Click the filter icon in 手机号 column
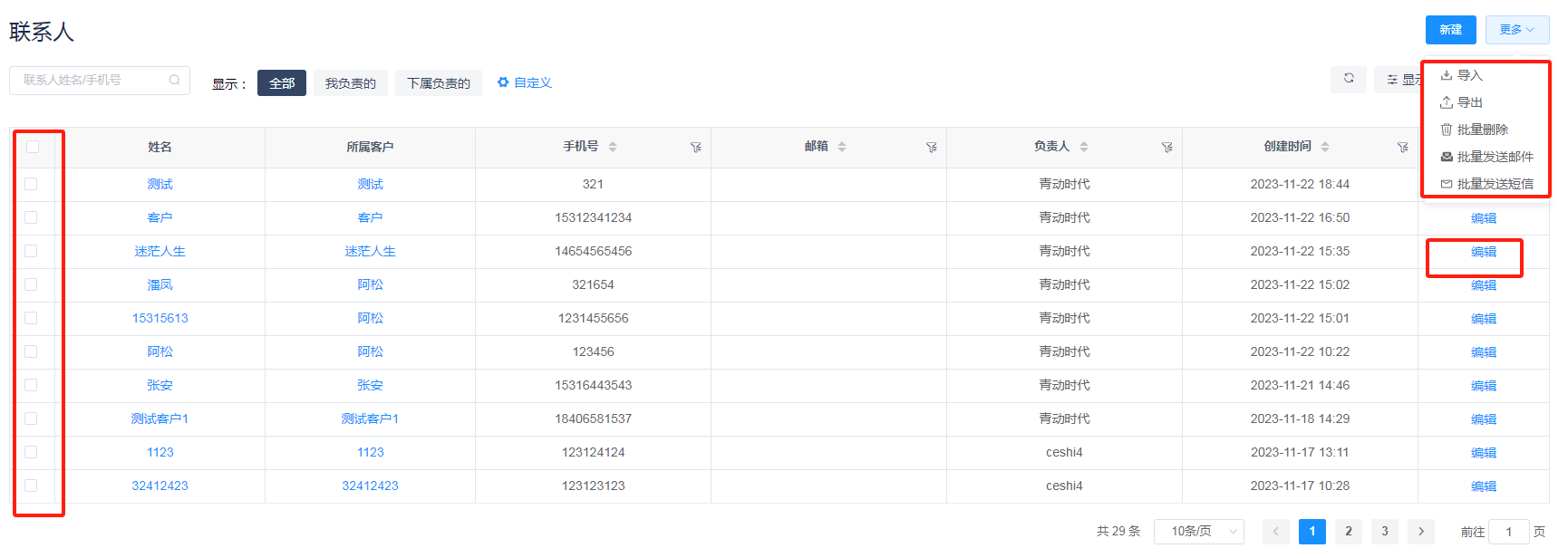 tap(695, 148)
